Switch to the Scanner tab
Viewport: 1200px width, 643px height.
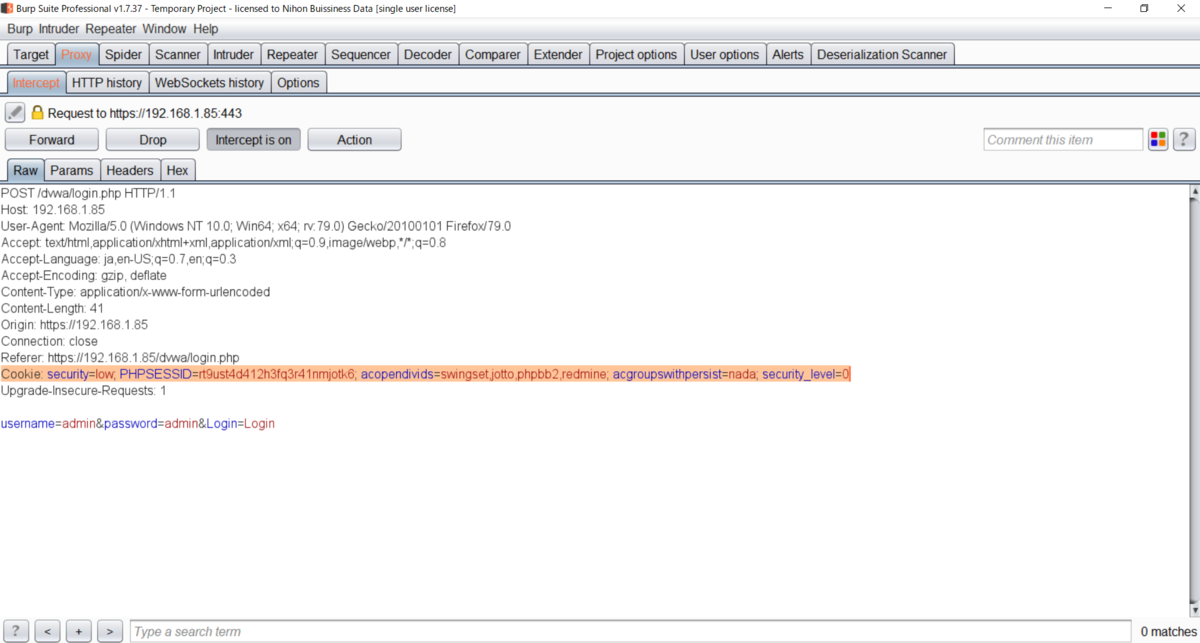click(x=178, y=54)
